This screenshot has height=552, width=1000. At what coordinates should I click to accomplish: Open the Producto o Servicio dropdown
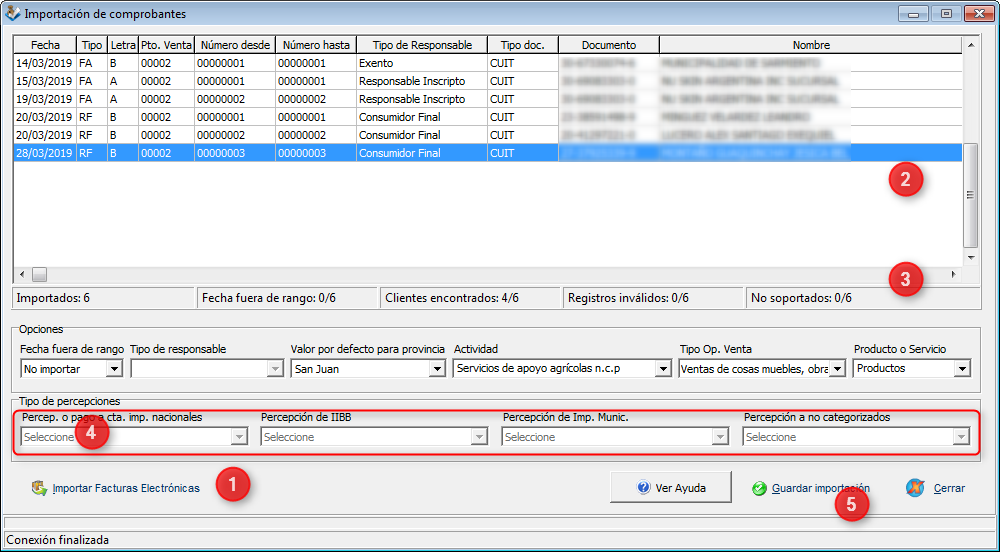click(x=961, y=369)
